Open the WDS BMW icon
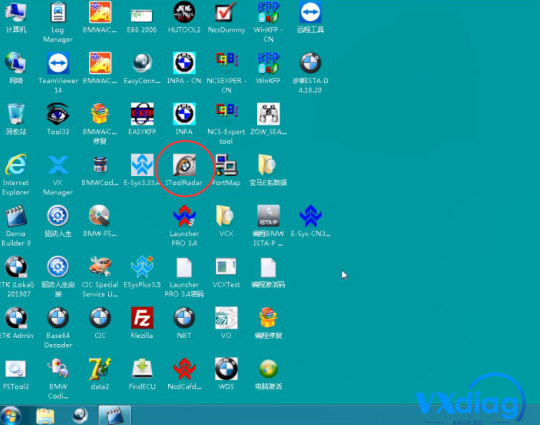540x425 pixels. (226, 369)
